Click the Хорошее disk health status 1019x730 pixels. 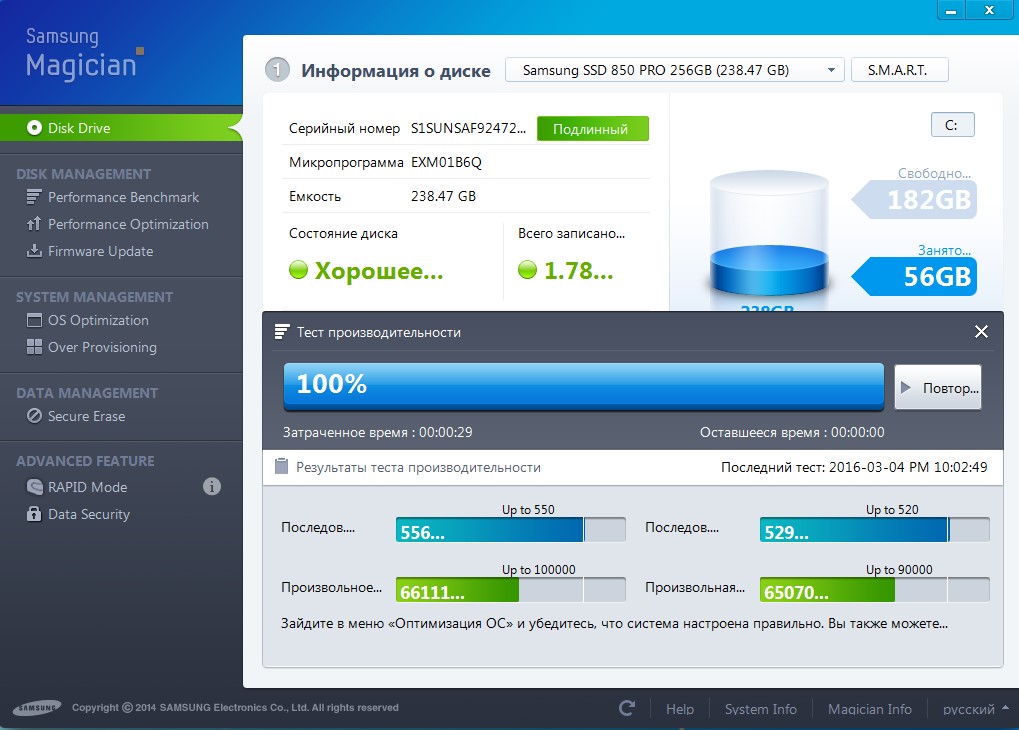379,270
